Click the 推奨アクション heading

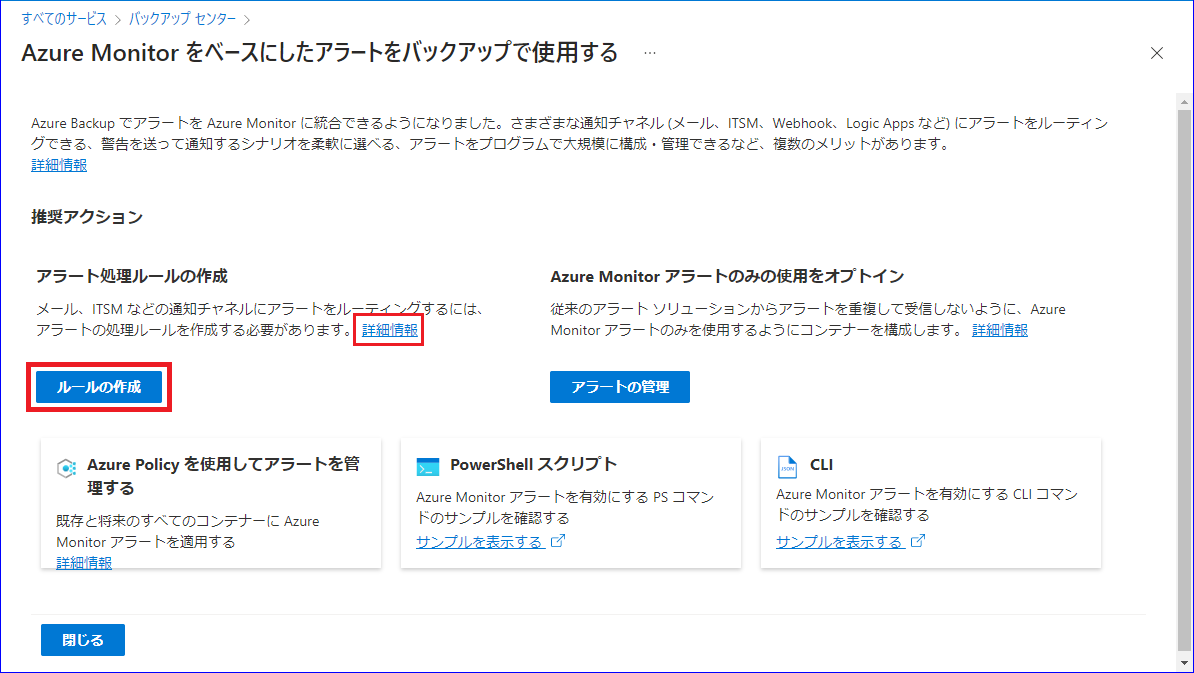[87, 217]
